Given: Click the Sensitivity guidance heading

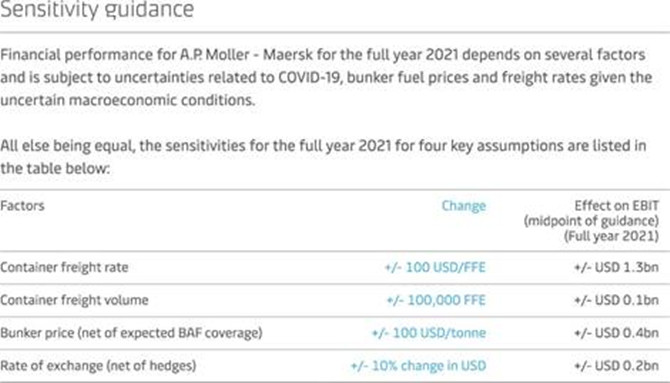Looking at the screenshot, I should (97, 9).
